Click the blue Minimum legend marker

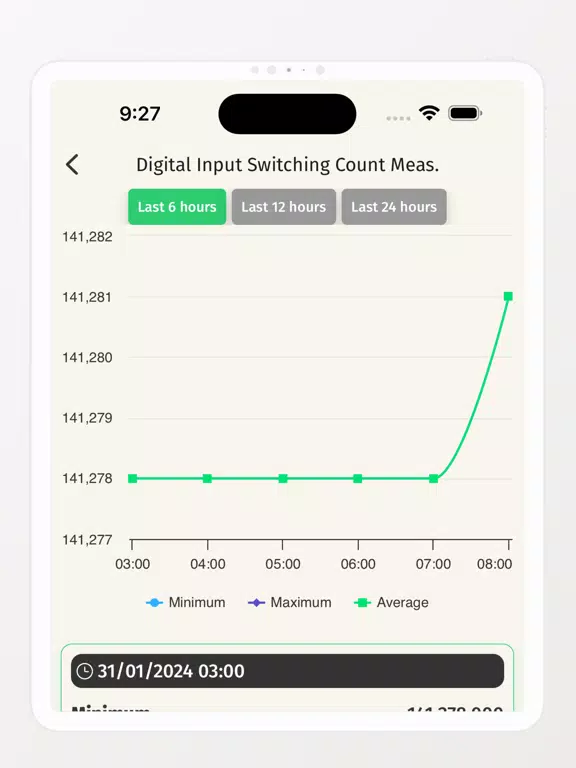click(154, 603)
